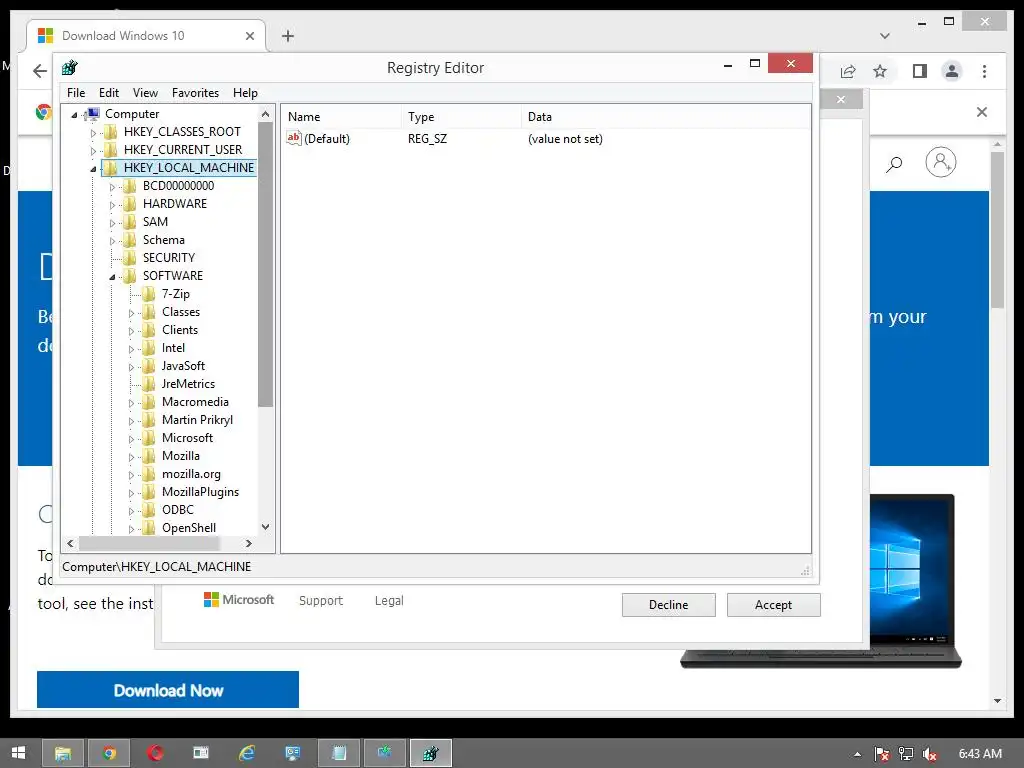The height and width of the screenshot is (768, 1024).
Task: Expand the JavaSoft key
Action: tap(131, 367)
